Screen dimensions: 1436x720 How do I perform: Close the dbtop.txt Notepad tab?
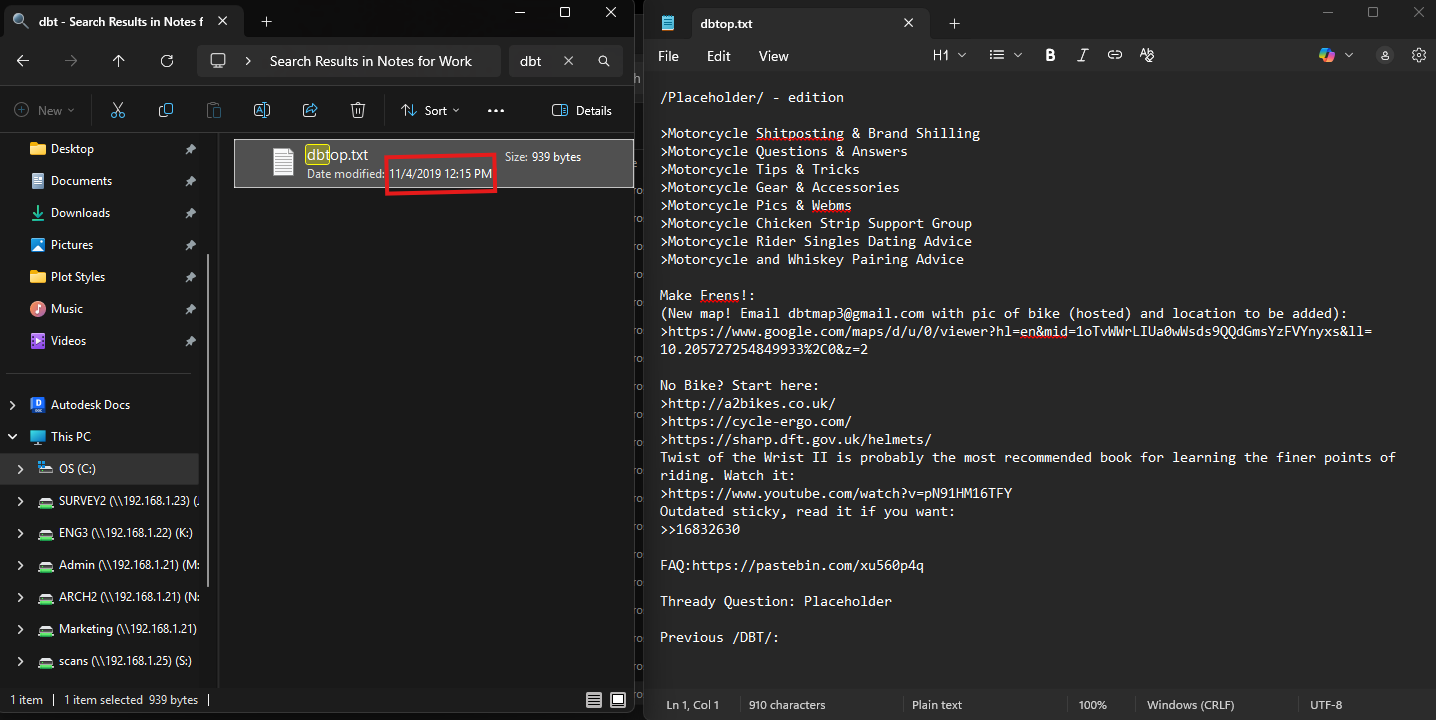909,23
